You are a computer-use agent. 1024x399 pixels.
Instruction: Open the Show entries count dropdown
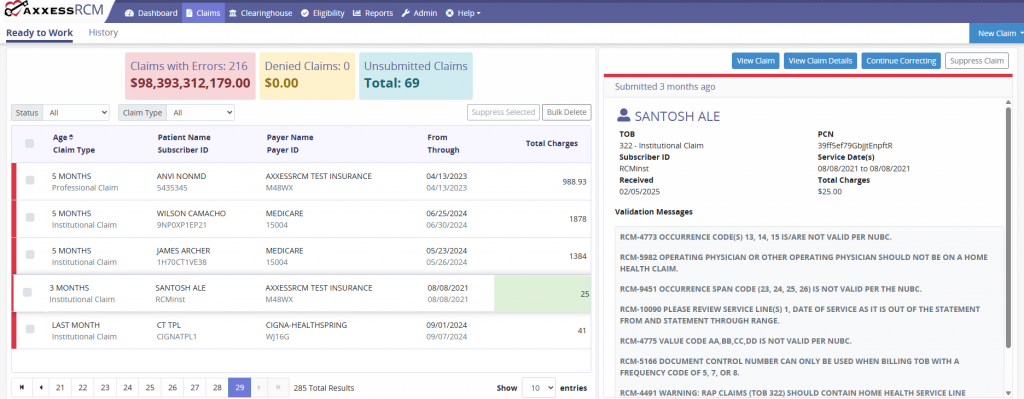[539, 387]
